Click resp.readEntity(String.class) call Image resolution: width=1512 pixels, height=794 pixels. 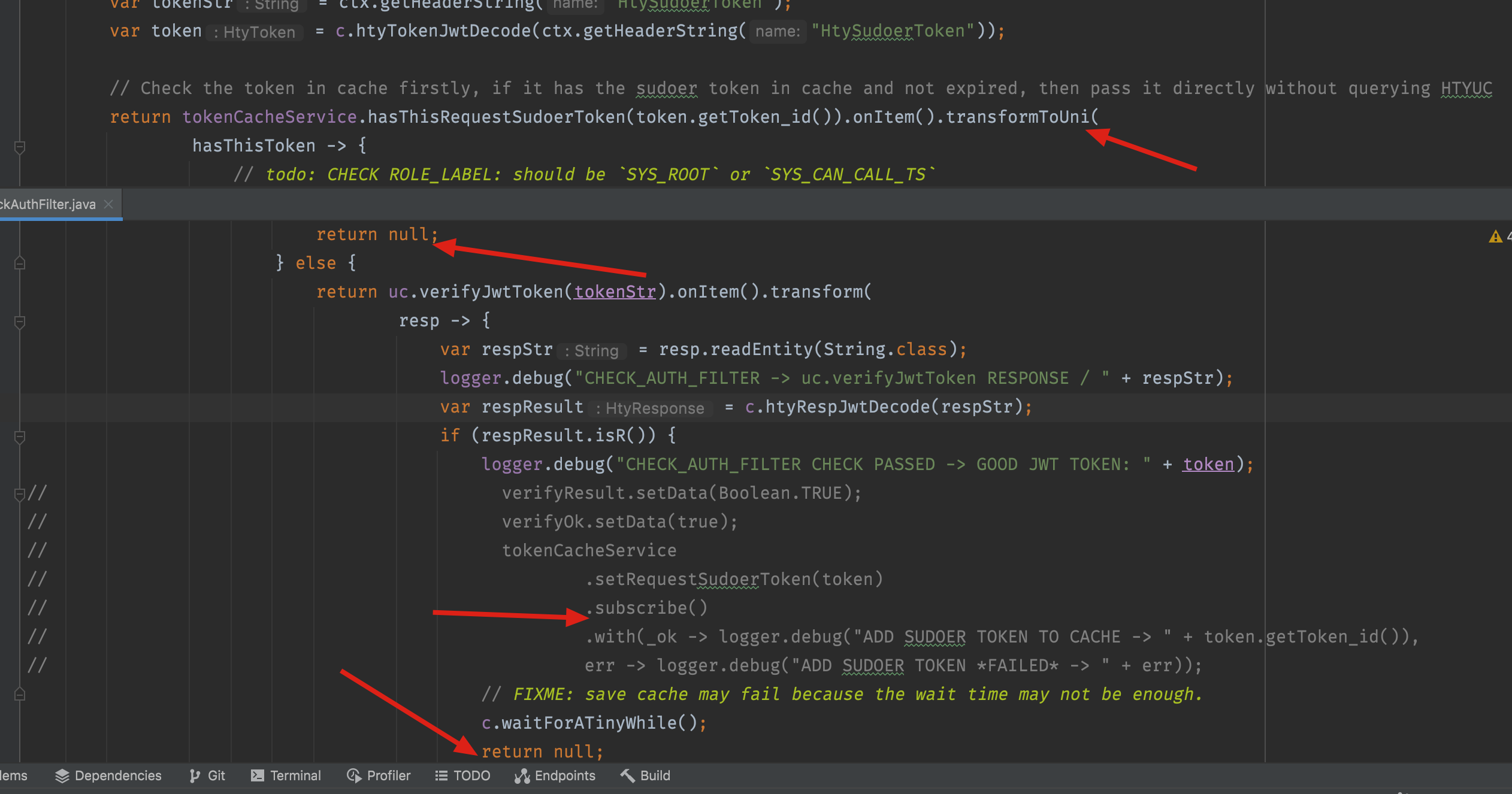point(808,349)
